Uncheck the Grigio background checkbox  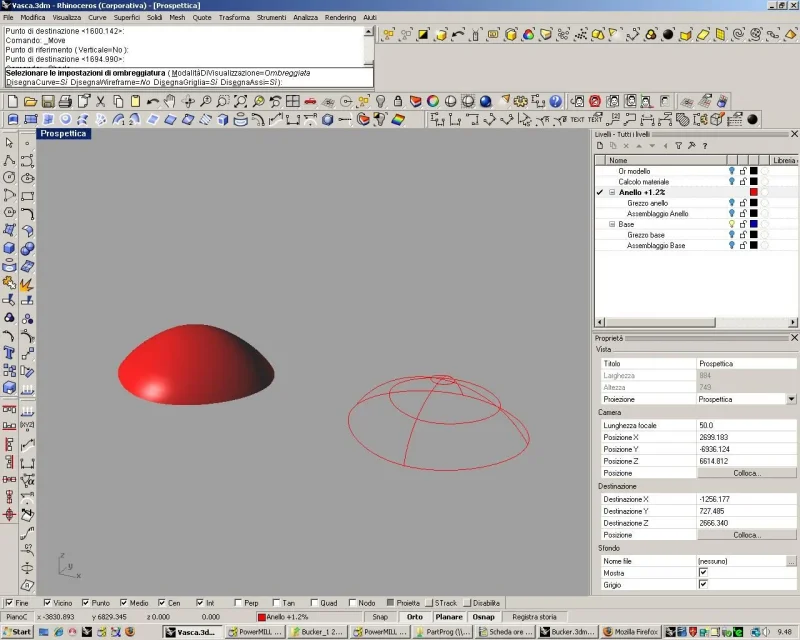click(x=703, y=584)
